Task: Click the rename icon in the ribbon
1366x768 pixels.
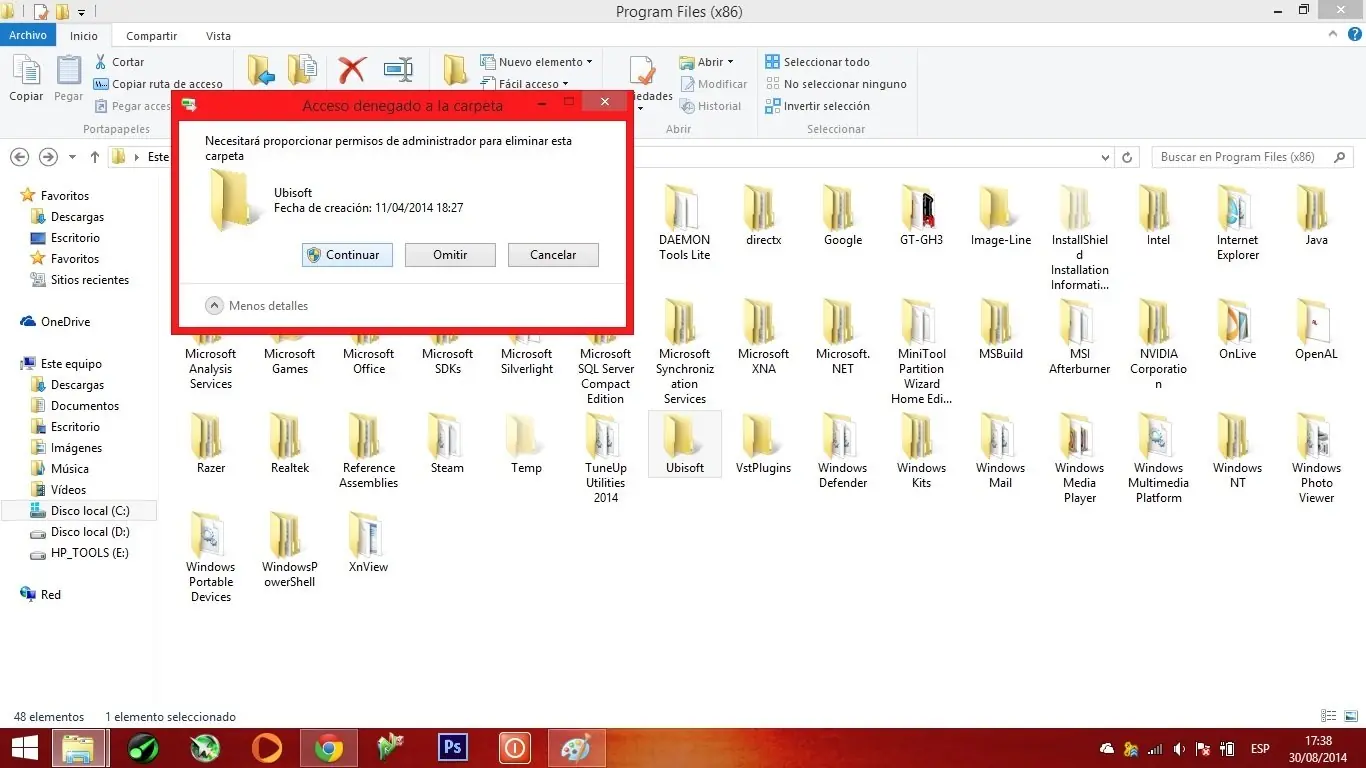Action: coord(398,70)
